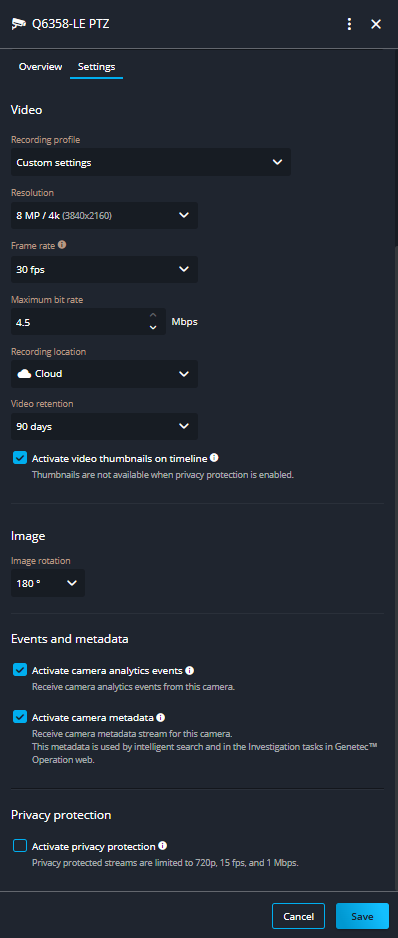
Task: Open the Image rotation dropdown showing 180°
Action: [x=48, y=583]
